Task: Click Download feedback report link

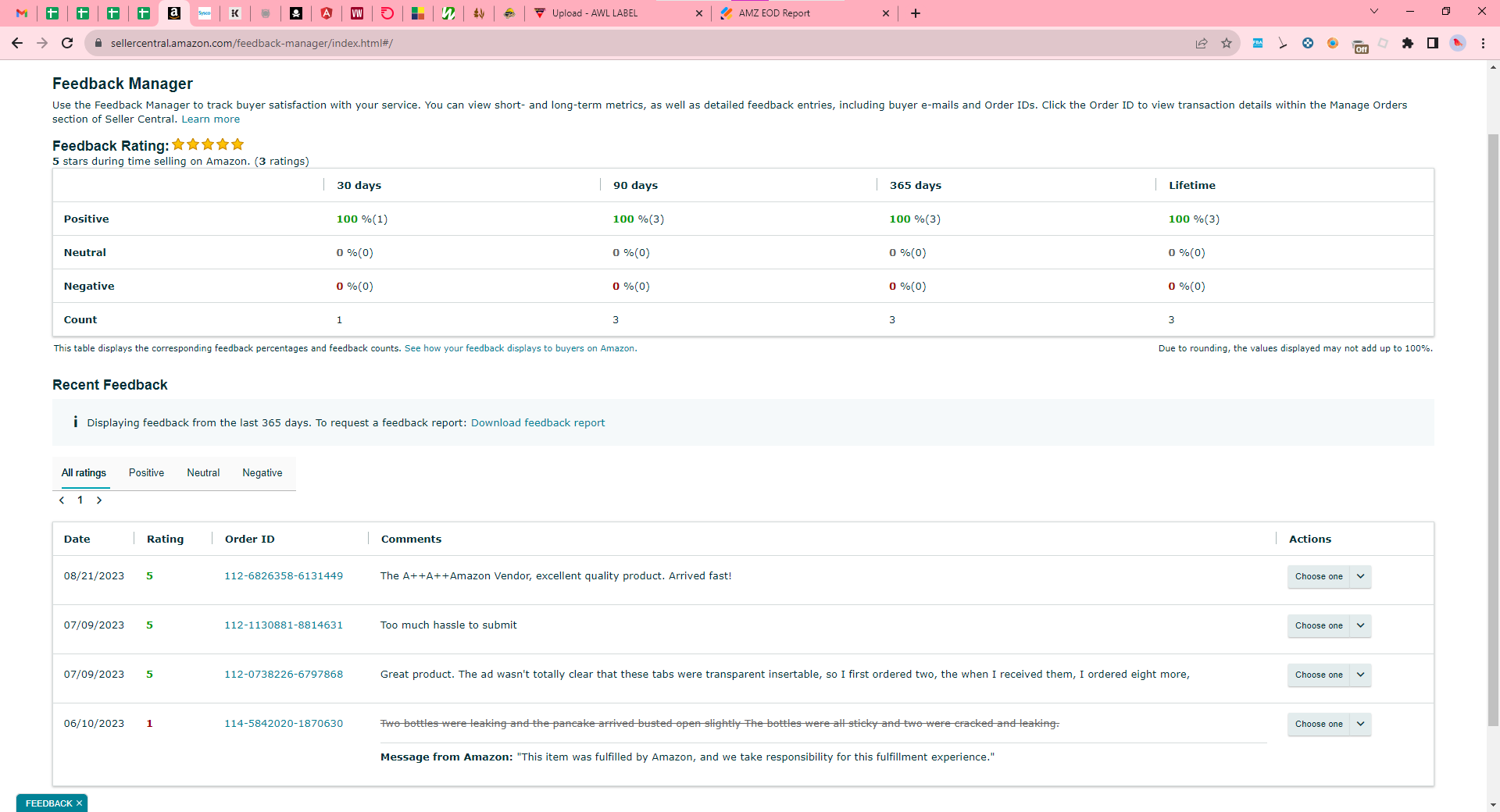Action: coord(537,423)
